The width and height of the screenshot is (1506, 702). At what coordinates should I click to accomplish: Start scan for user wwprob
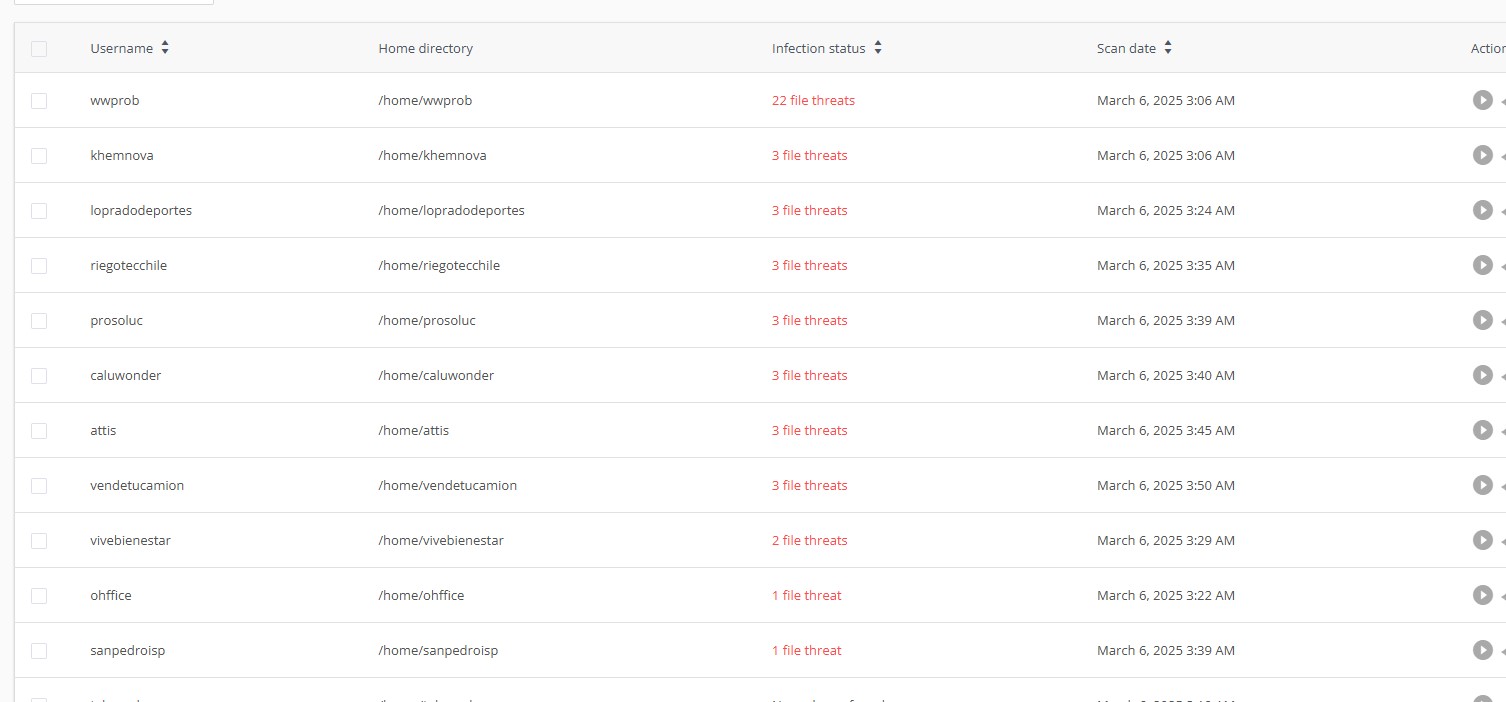[1482, 100]
